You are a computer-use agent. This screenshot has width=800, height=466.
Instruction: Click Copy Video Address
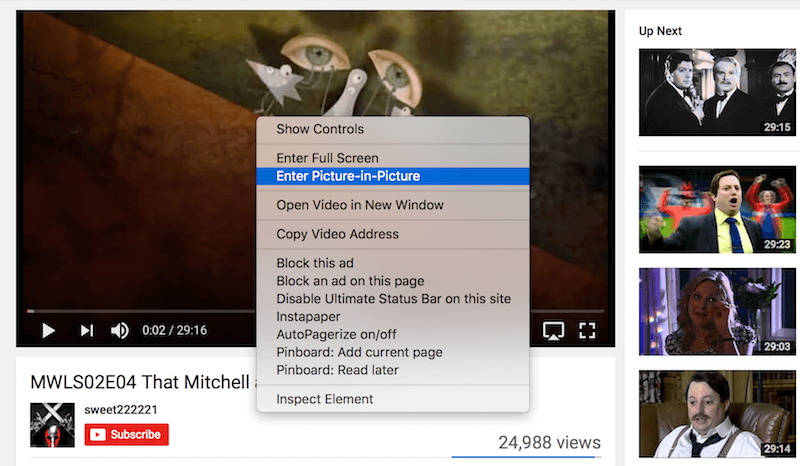click(337, 234)
